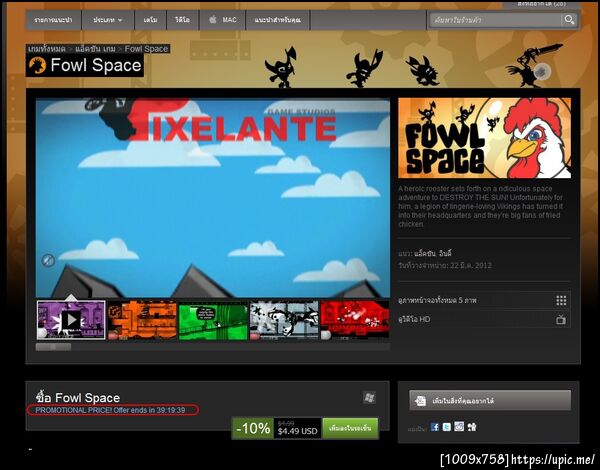Screen dimensions: 600x470
Task: Click the TV icon for HD video
Action: click(x=561, y=320)
